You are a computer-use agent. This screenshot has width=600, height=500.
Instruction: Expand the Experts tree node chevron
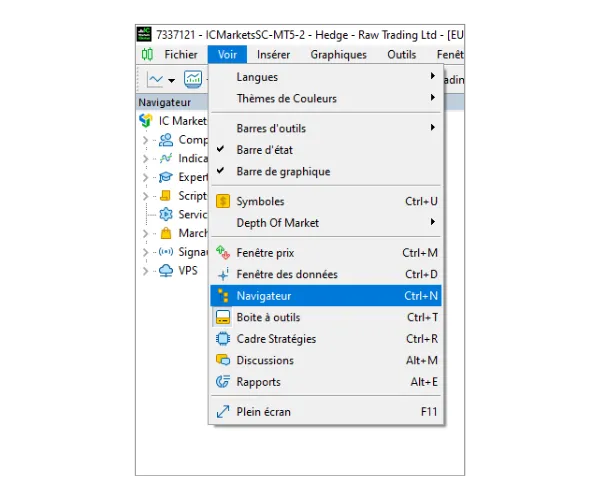click(145, 178)
